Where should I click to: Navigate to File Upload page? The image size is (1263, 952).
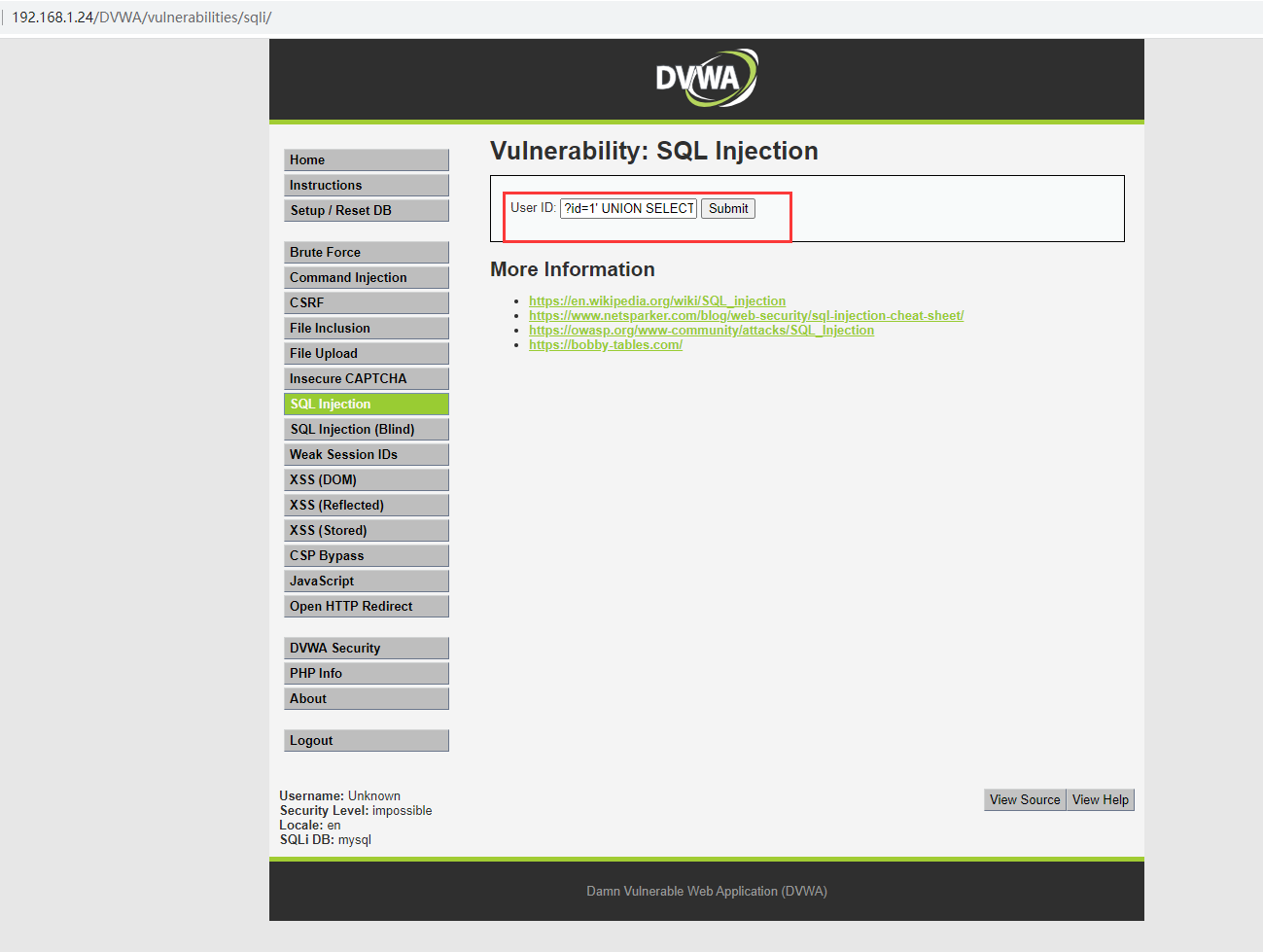366,354
